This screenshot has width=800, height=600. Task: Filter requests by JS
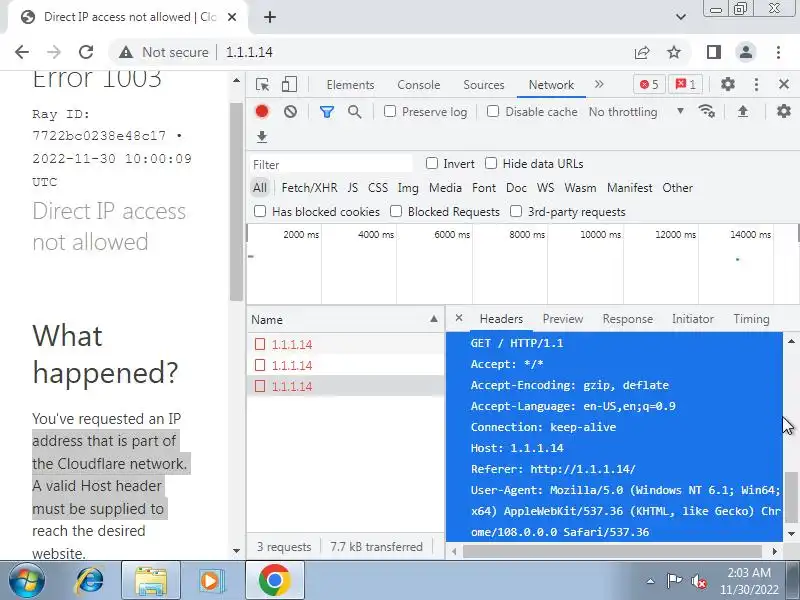click(x=353, y=188)
